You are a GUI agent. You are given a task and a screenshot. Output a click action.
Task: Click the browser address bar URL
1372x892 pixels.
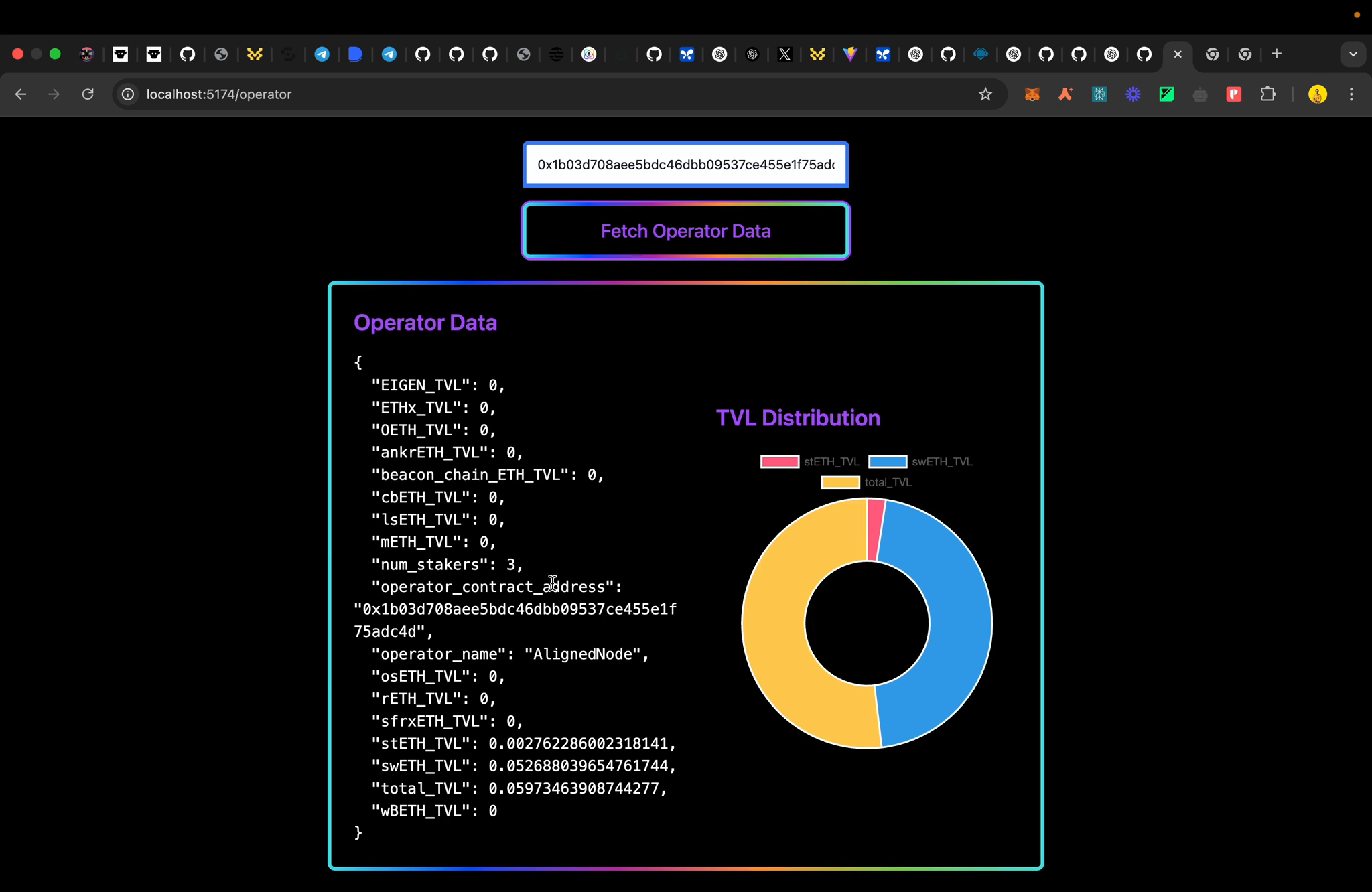pyautogui.click(x=219, y=94)
